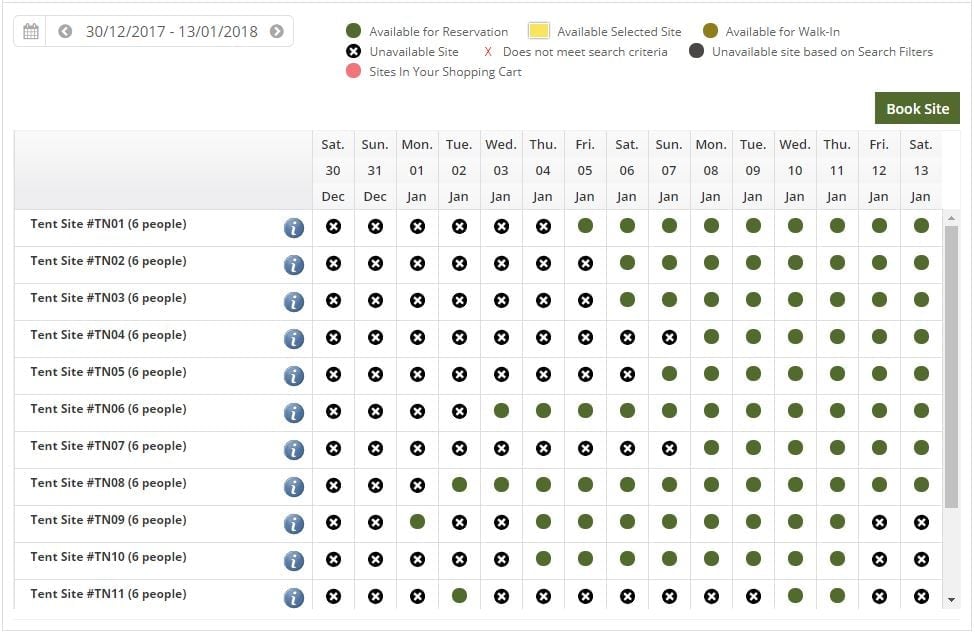The image size is (975, 636).
Task: Click TN11 unavailable marker for Tue 09 Jan
Action: [x=753, y=596]
